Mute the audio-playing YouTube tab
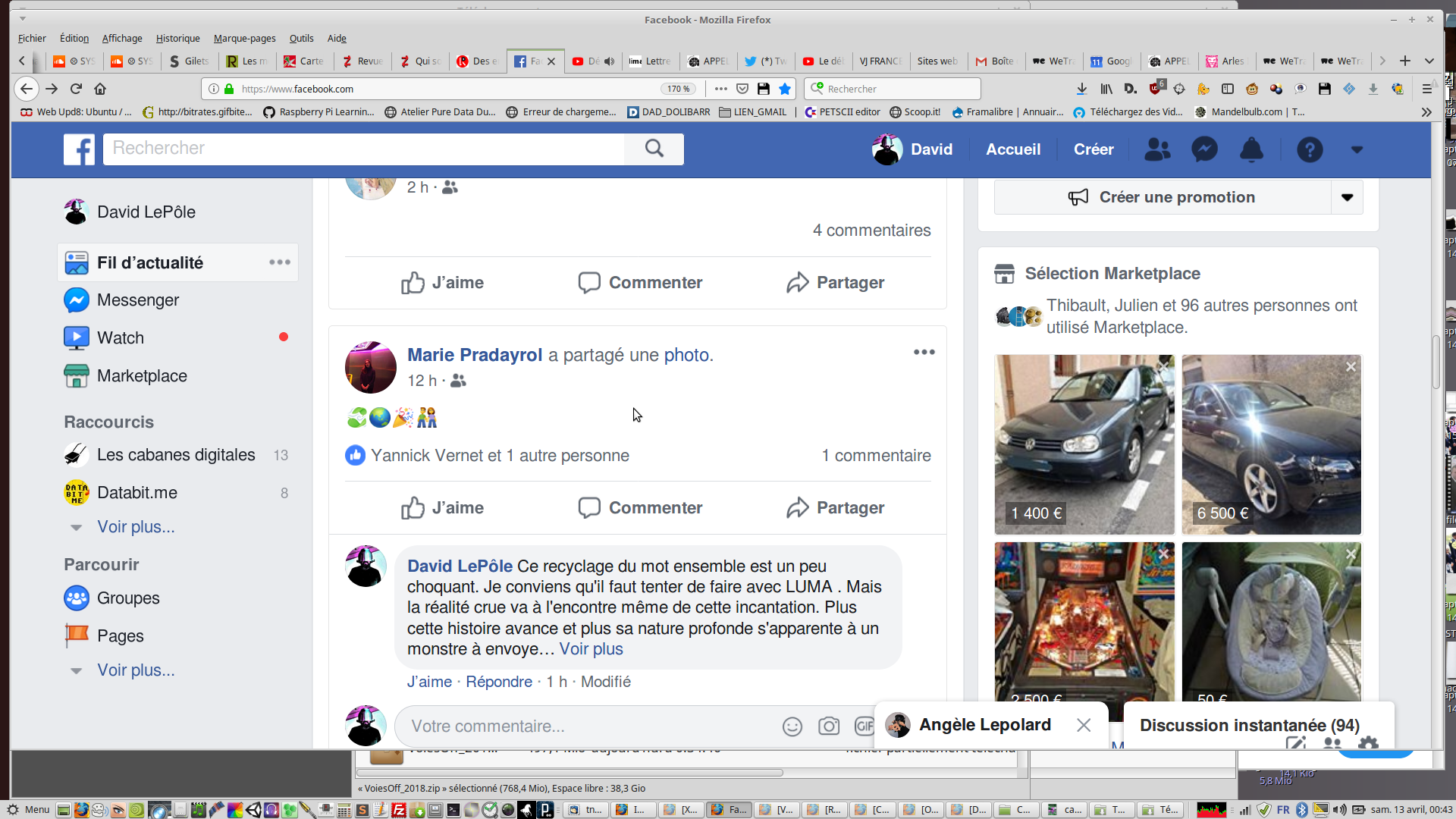This screenshot has height=819, width=1456. 610,61
